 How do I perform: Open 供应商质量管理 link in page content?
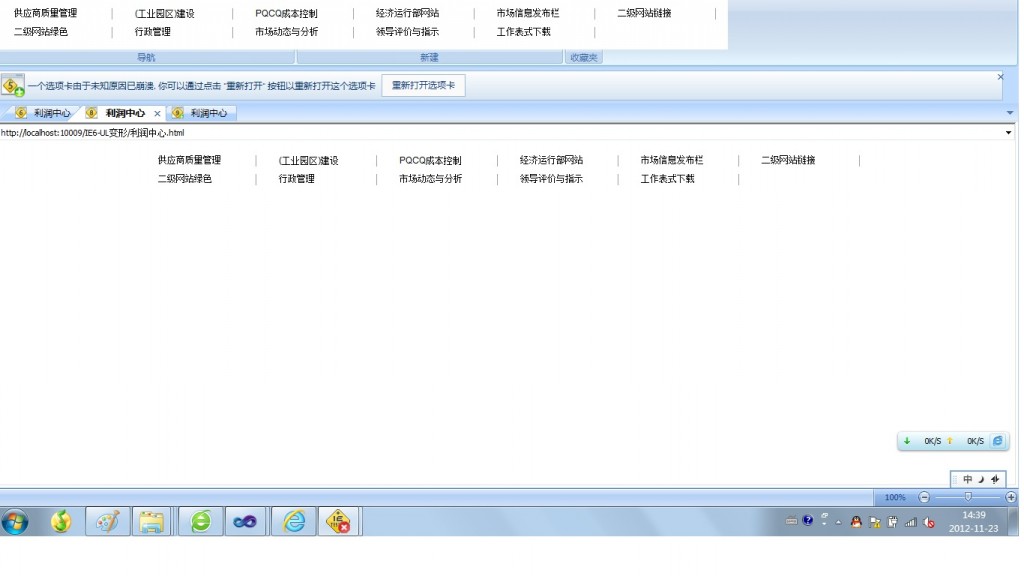click(189, 160)
